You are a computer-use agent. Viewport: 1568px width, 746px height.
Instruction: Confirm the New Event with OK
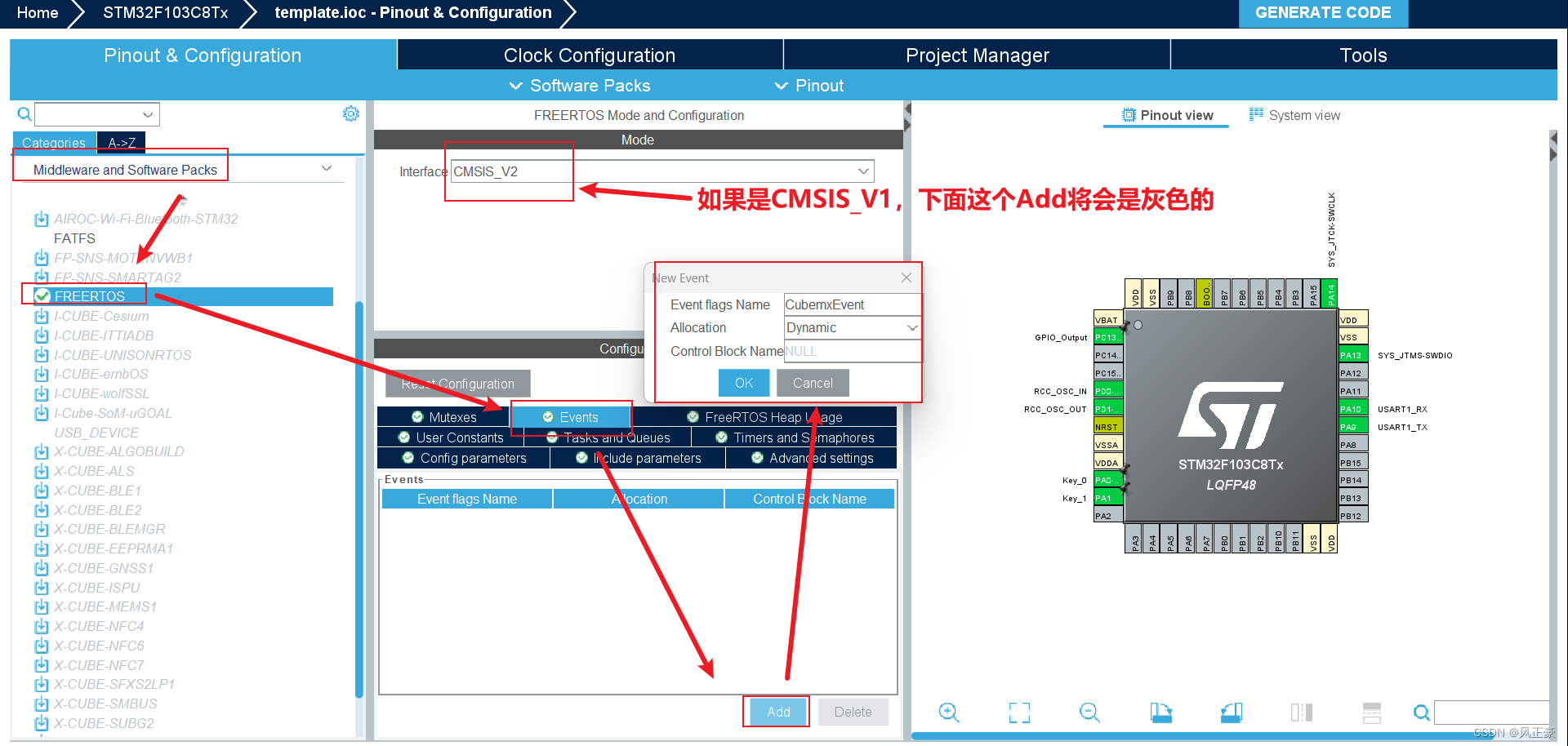click(744, 383)
